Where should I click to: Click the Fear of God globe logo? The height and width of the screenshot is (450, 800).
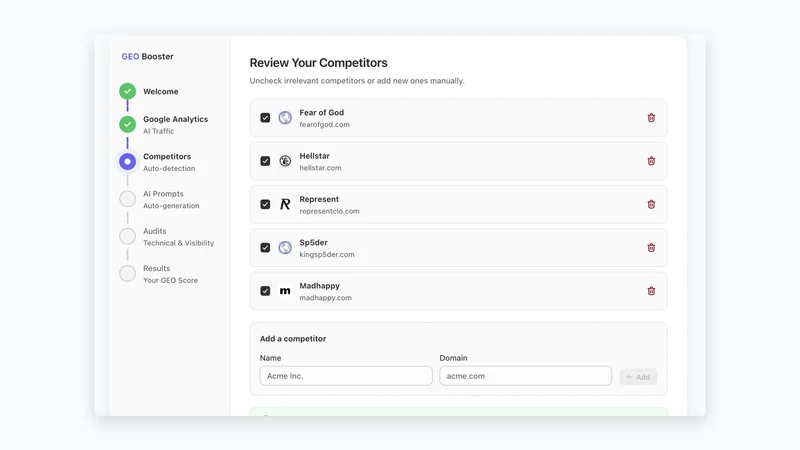(285, 118)
